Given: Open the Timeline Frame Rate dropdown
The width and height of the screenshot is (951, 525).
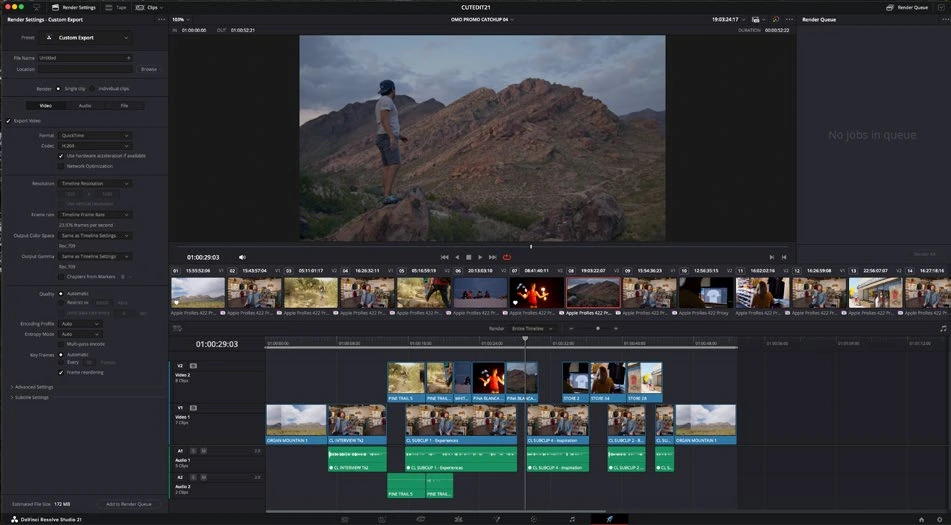Looking at the screenshot, I should [95, 215].
